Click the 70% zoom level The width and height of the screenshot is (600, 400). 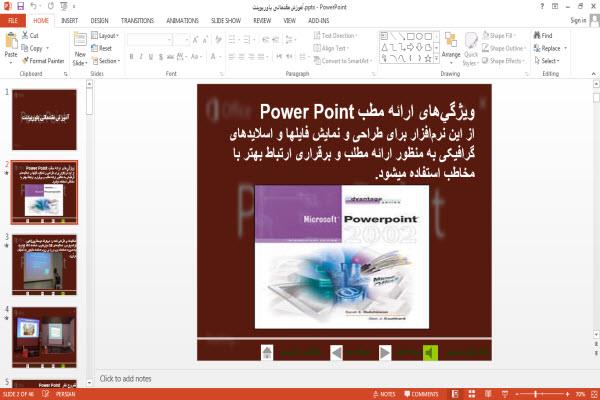(x=580, y=394)
